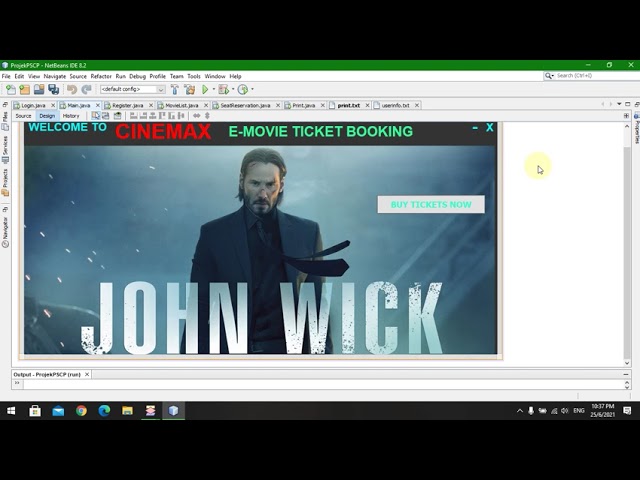Switch to Design view
This screenshot has height=480, width=640.
click(47, 116)
